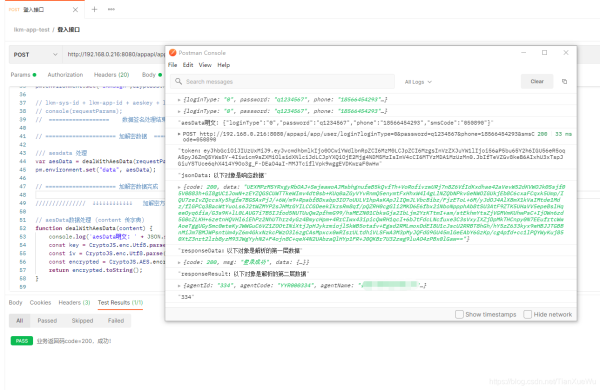This screenshot has height=390, width=600.
Task: Open the View menu in console
Action: (205, 65)
